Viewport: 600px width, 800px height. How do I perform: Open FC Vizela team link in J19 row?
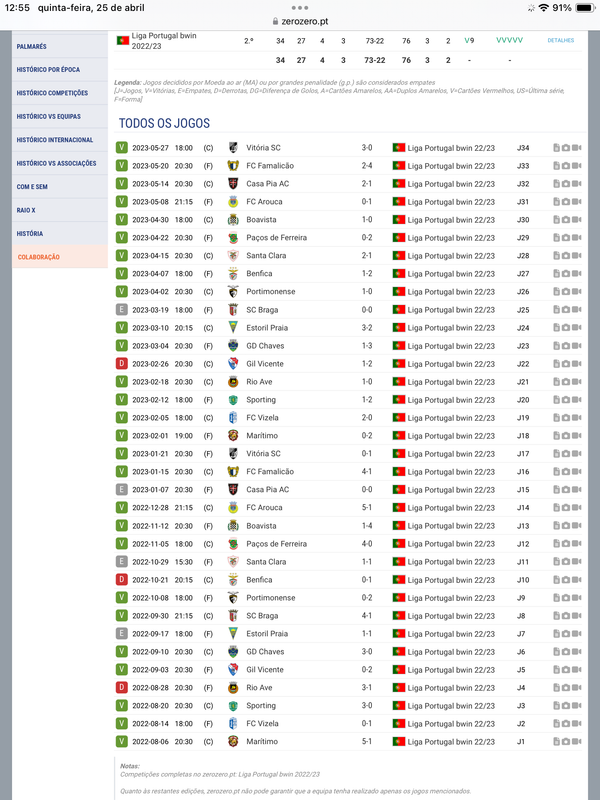[x=262, y=418]
